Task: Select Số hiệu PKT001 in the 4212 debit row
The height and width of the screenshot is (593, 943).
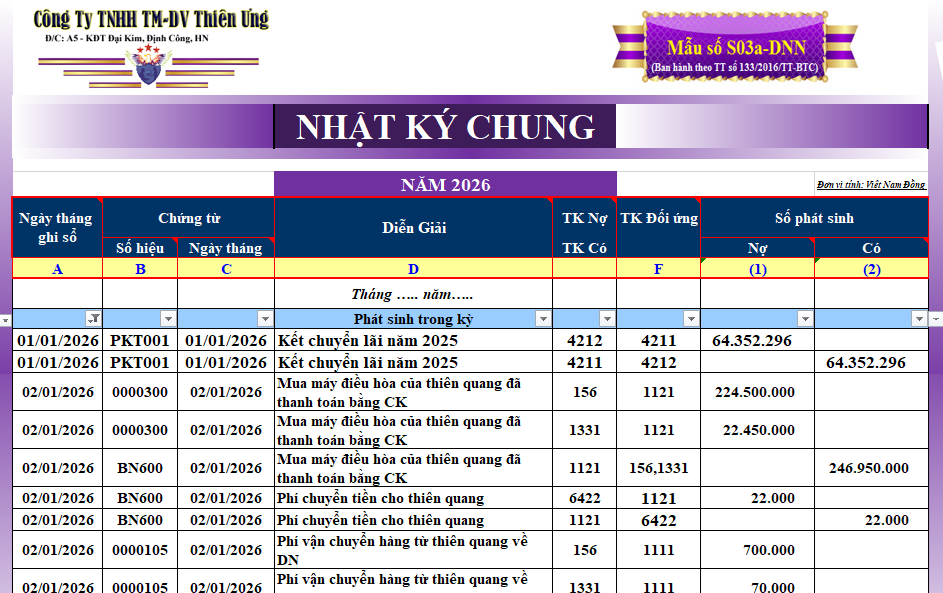Action: [x=140, y=340]
